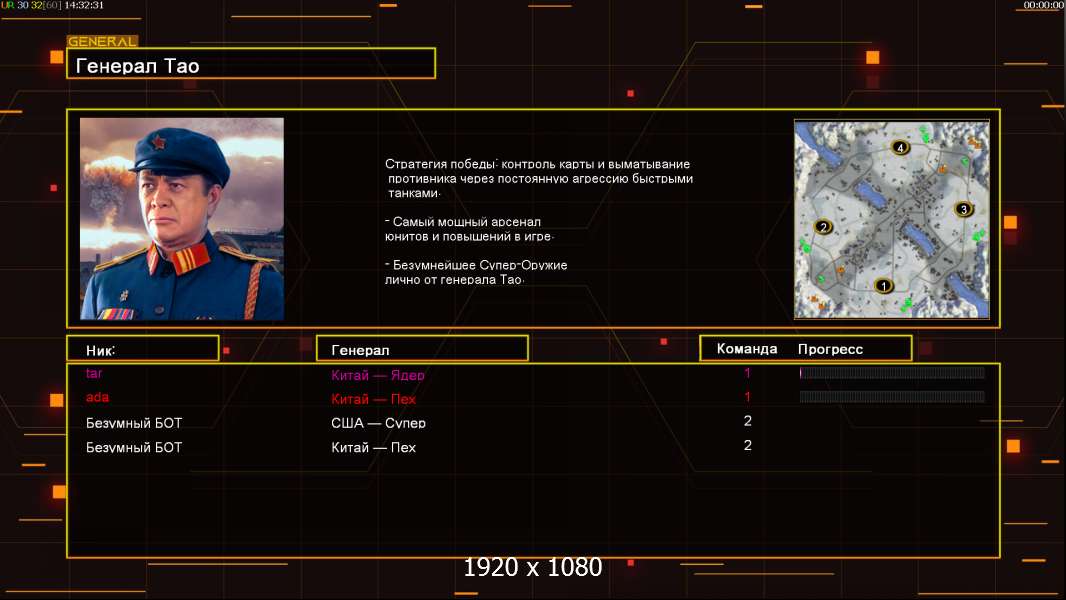The height and width of the screenshot is (600, 1066).
Task: Click the loading progress bar for tar
Action: click(x=892, y=372)
